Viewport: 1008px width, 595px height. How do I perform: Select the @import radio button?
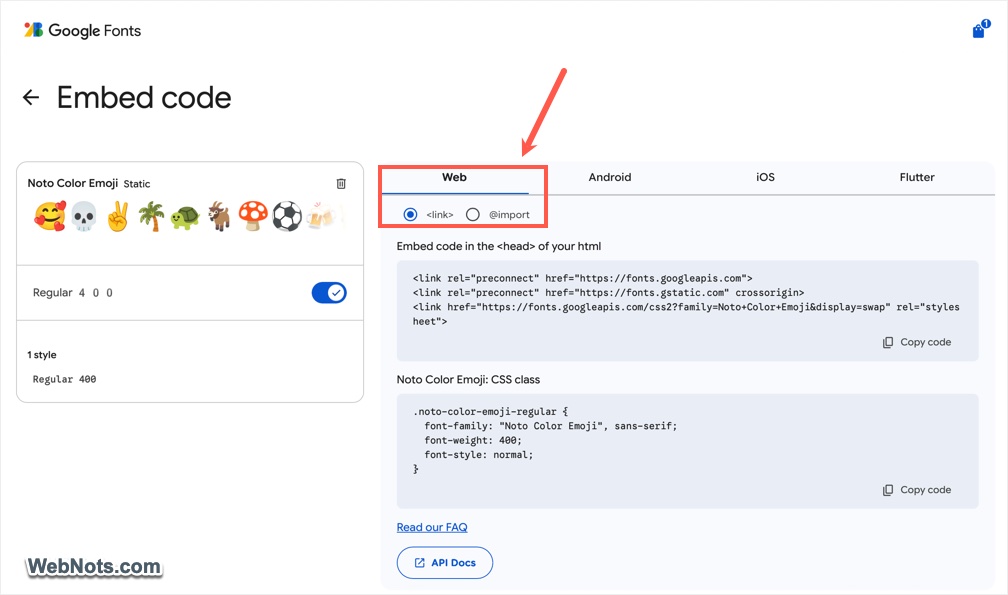(x=472, y=215)
